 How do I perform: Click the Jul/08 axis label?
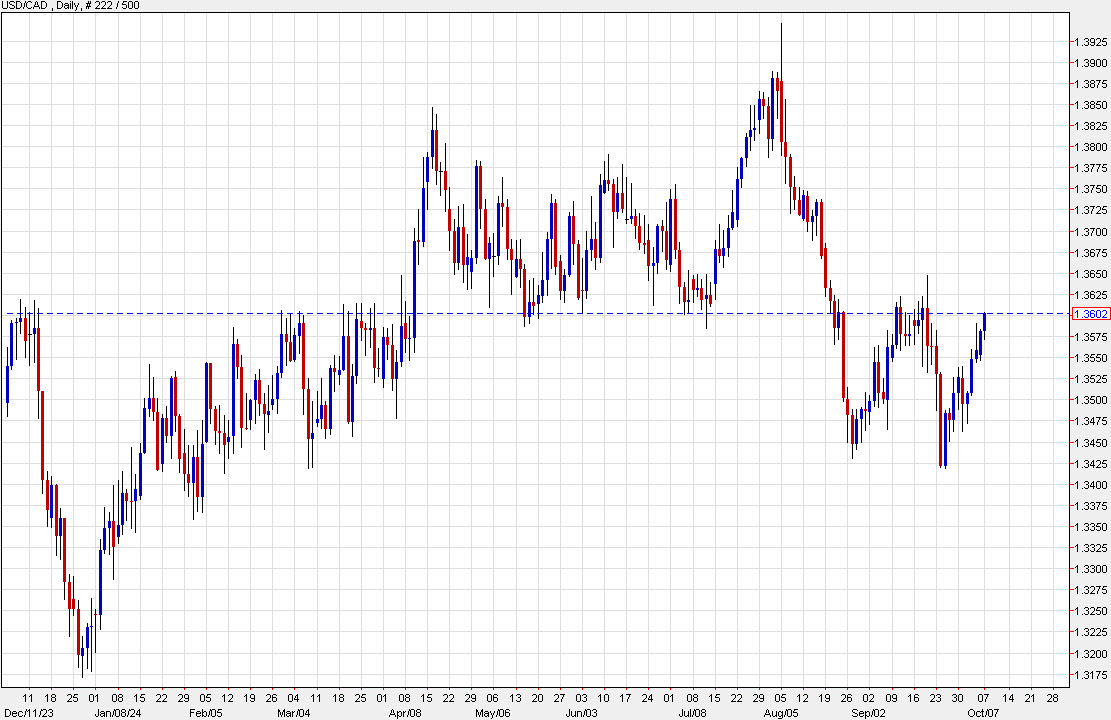coord(694,714)
